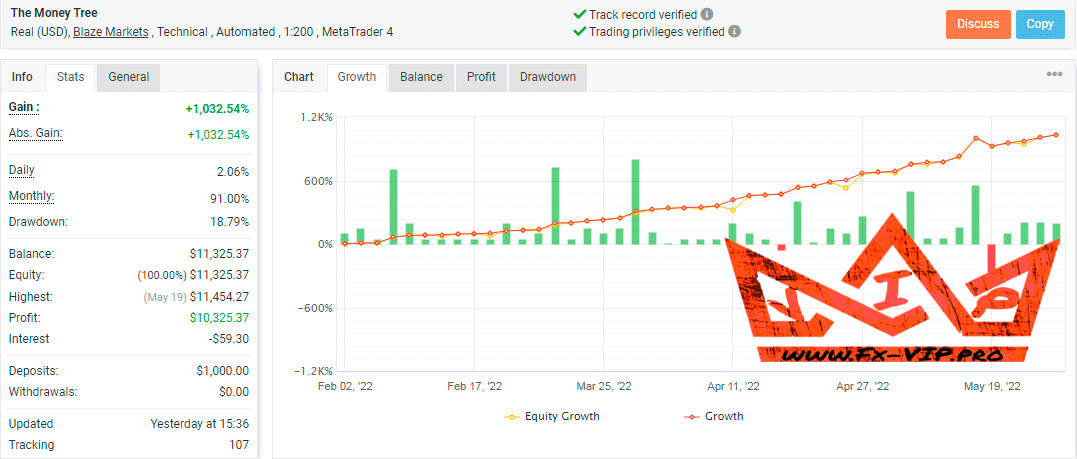The width and height of the screenshot is (1077, 459).
Task: Switch to the Info tab
Action: [x=22, y=77]
